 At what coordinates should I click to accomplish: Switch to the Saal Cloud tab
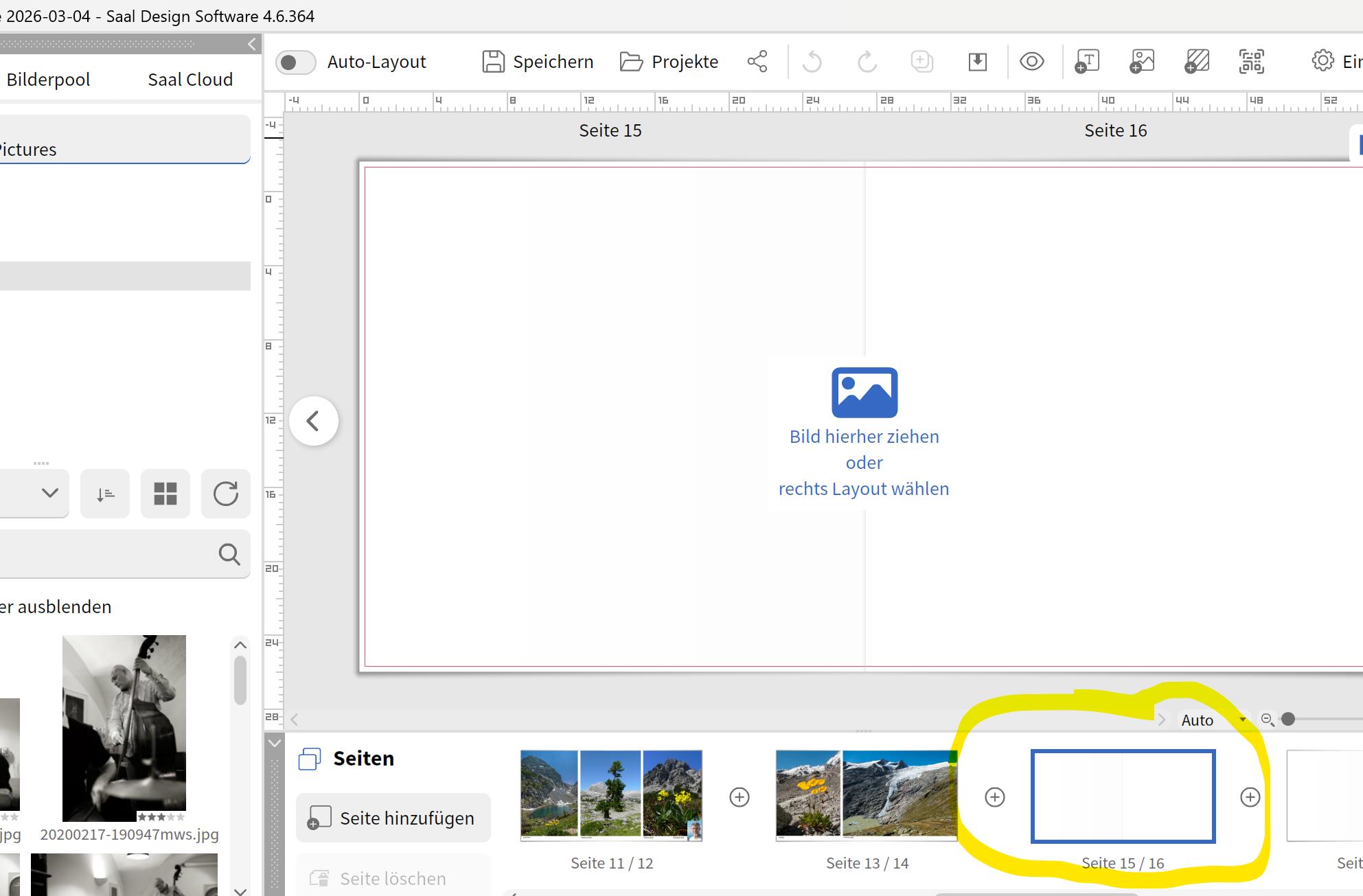(x=190, y=80)
